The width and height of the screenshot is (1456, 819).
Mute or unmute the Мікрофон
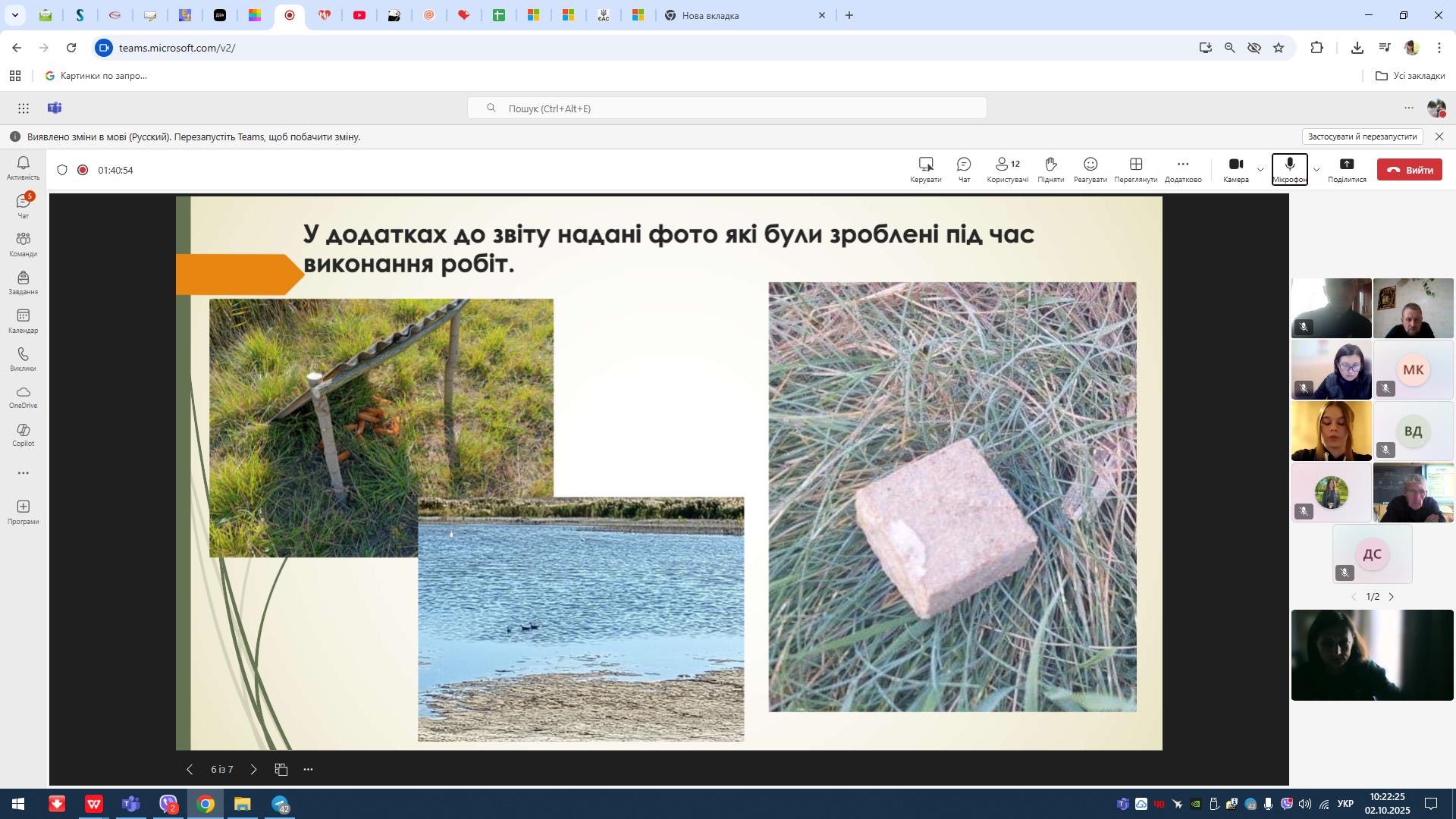(1289, 170)
